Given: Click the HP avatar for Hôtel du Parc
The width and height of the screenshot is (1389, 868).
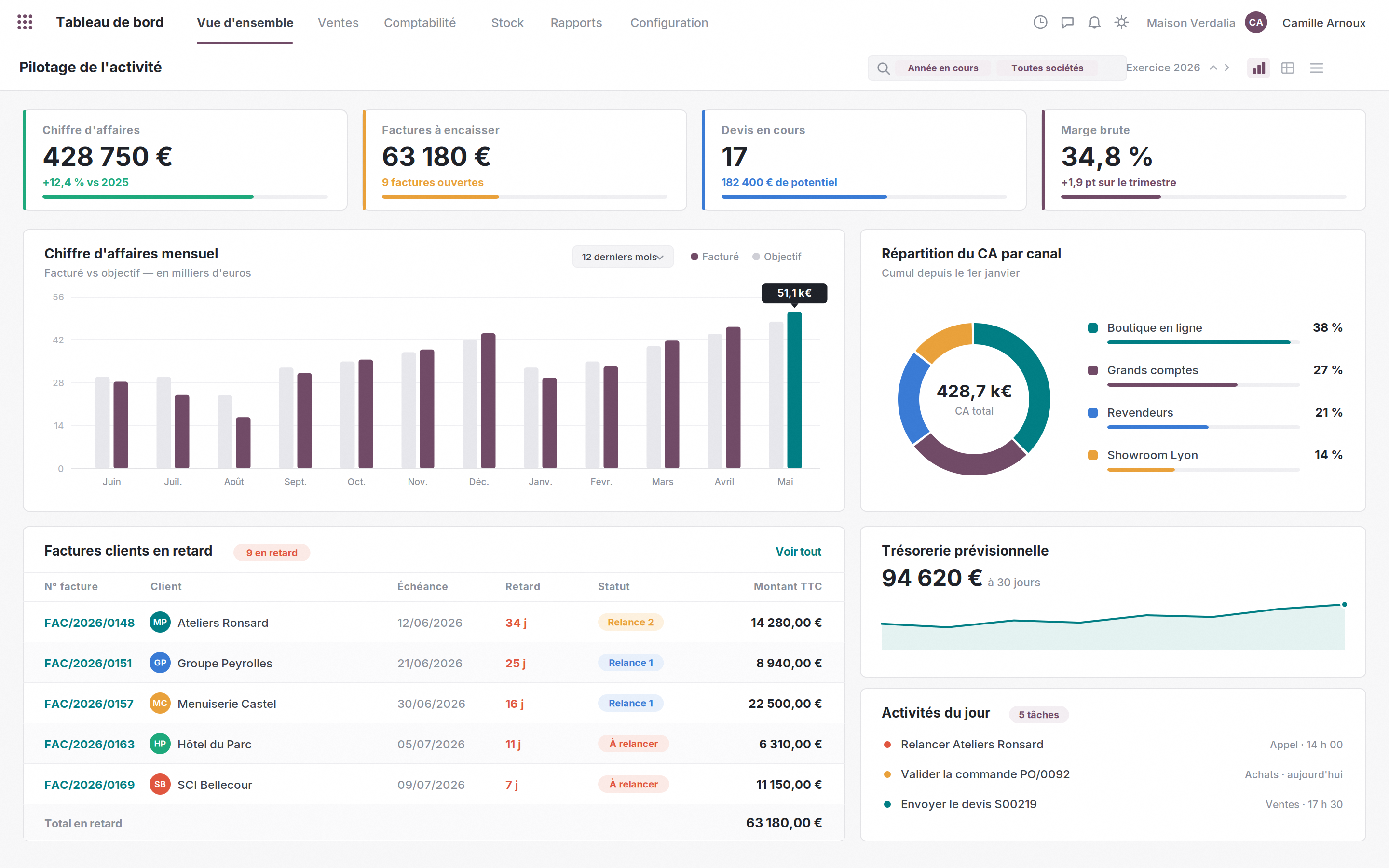Looking at the screenshot, I should pyautogui.click(x=160, y=744).
